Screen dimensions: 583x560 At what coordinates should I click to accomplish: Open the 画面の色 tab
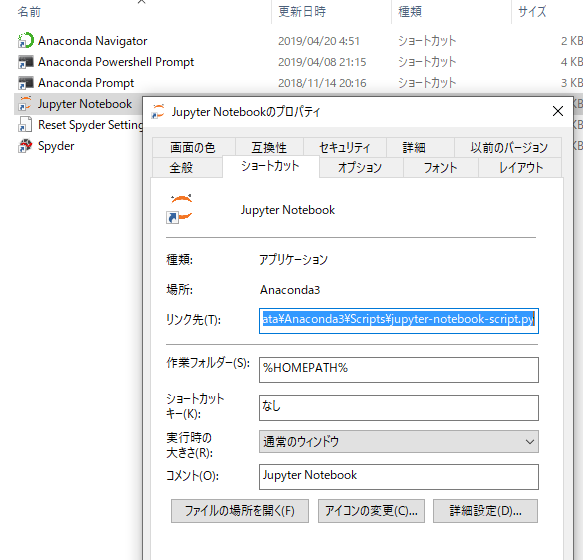193,148
